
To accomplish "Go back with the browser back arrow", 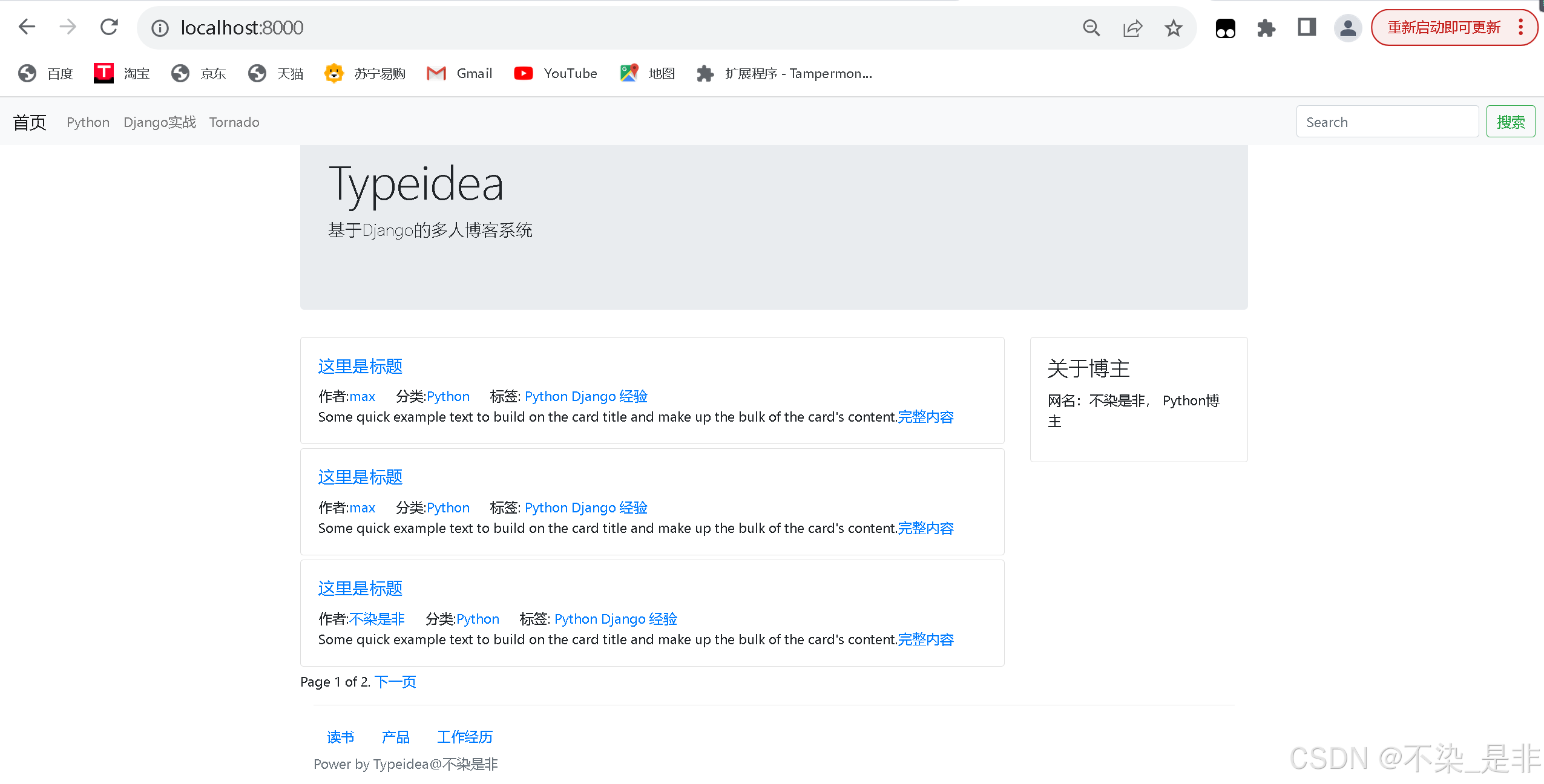I will tap(27, 27).
